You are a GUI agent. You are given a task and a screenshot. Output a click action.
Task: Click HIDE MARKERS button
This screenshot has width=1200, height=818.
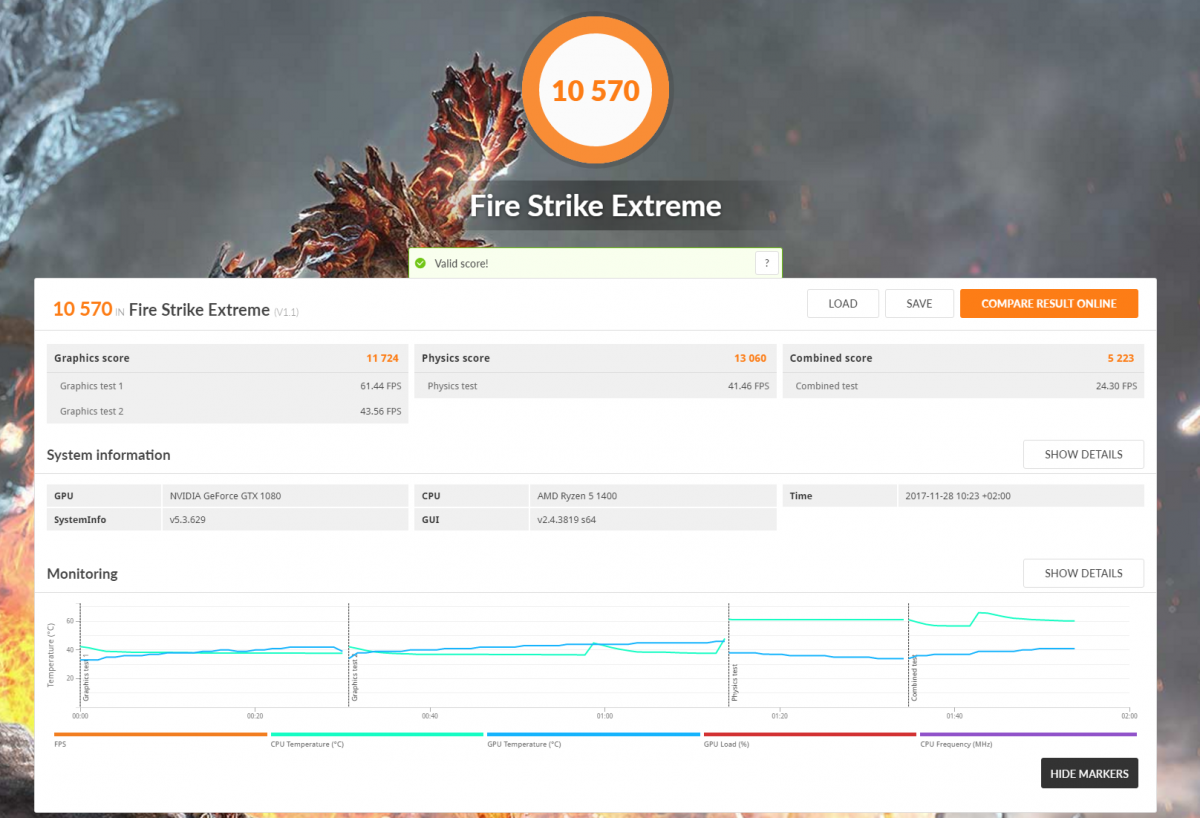click(x=1089, y=773)
